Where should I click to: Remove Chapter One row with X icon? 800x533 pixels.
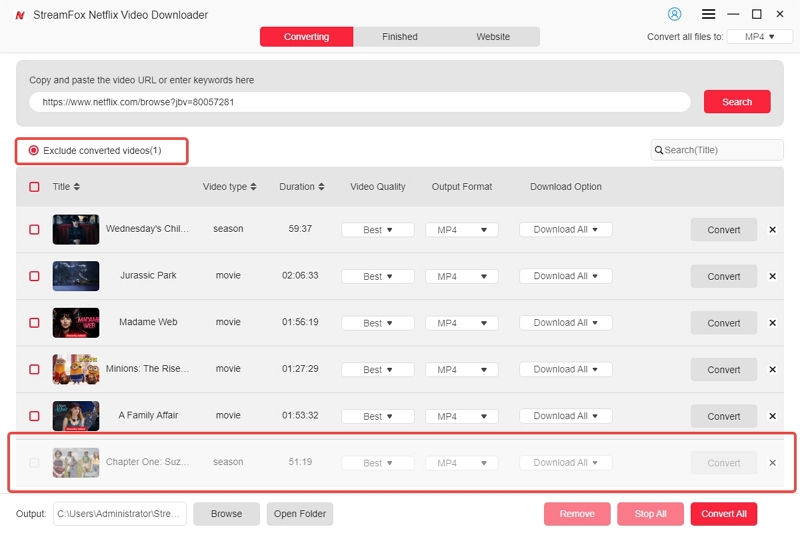click(772, 463)
